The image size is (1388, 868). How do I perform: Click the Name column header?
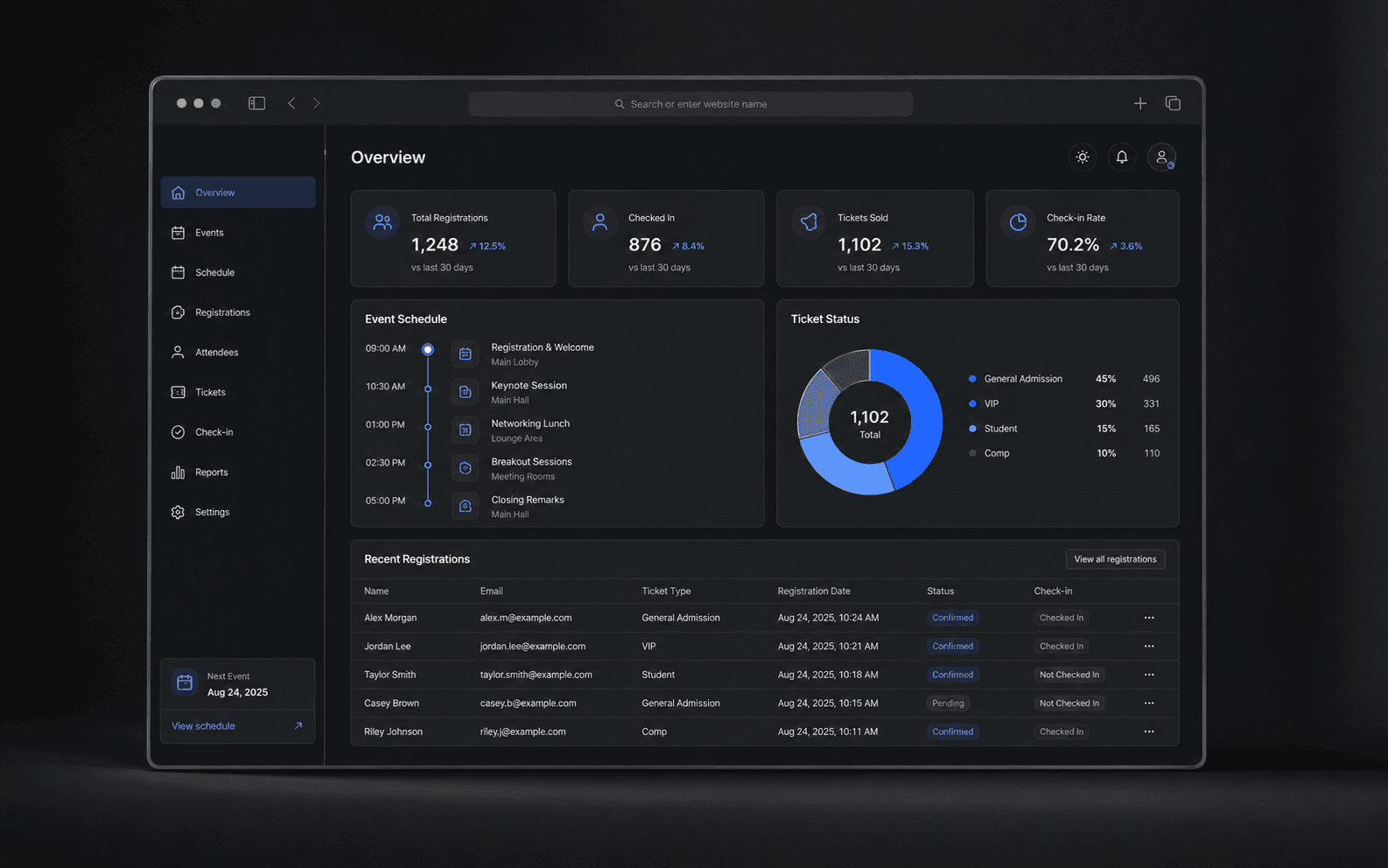point(376,591)
